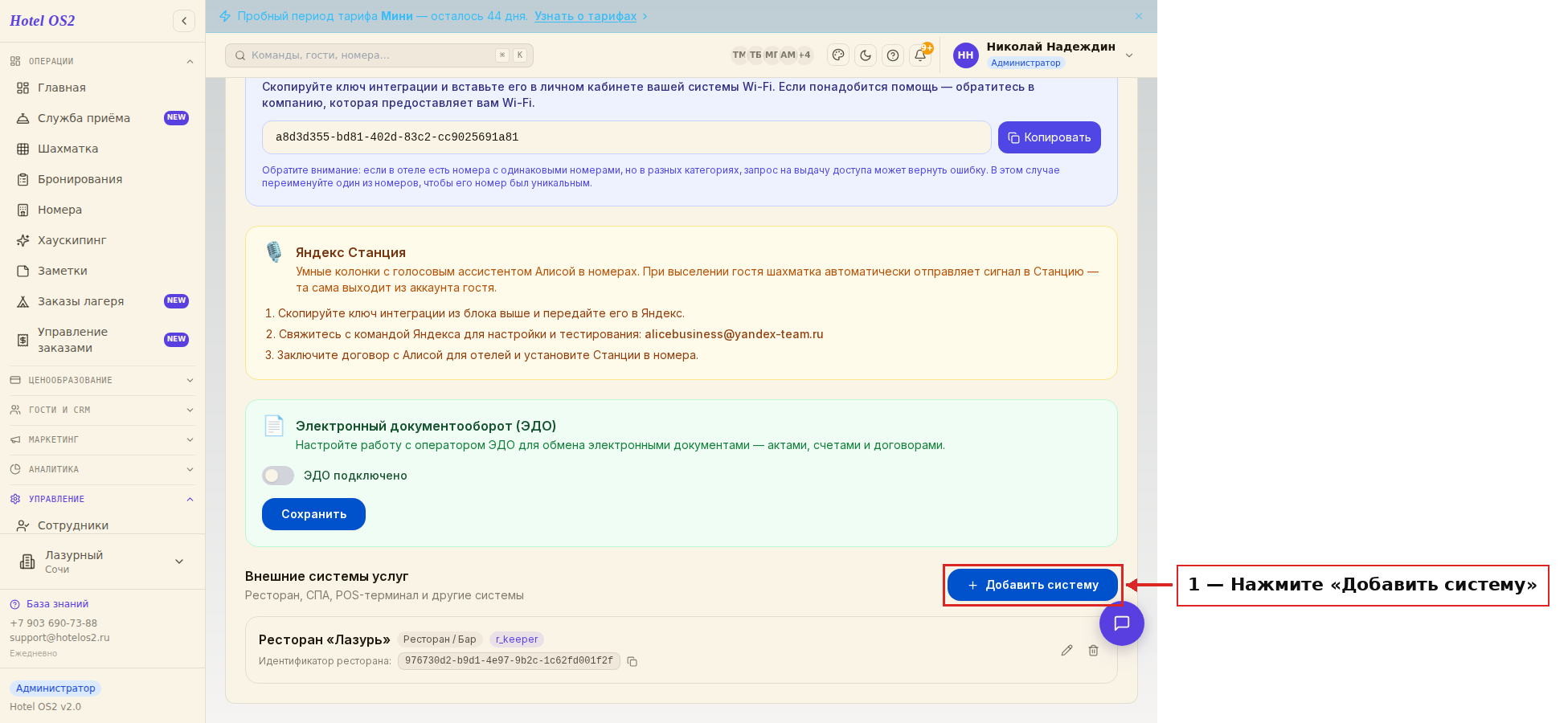
Task: Click the Сохранить button
Action: click(313, 514)
